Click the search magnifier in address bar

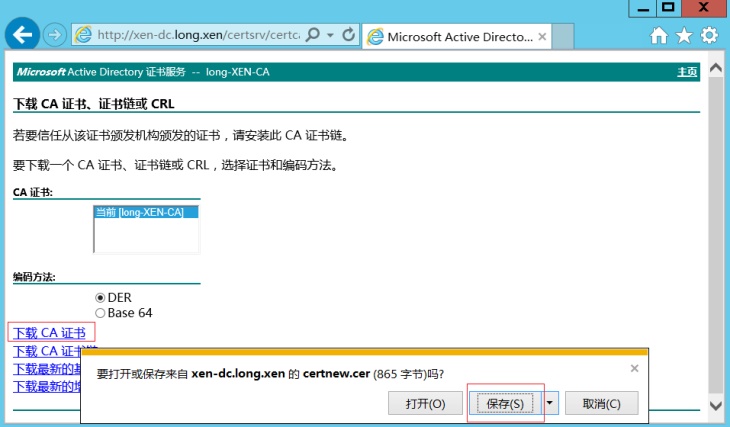tap(313, 34)
